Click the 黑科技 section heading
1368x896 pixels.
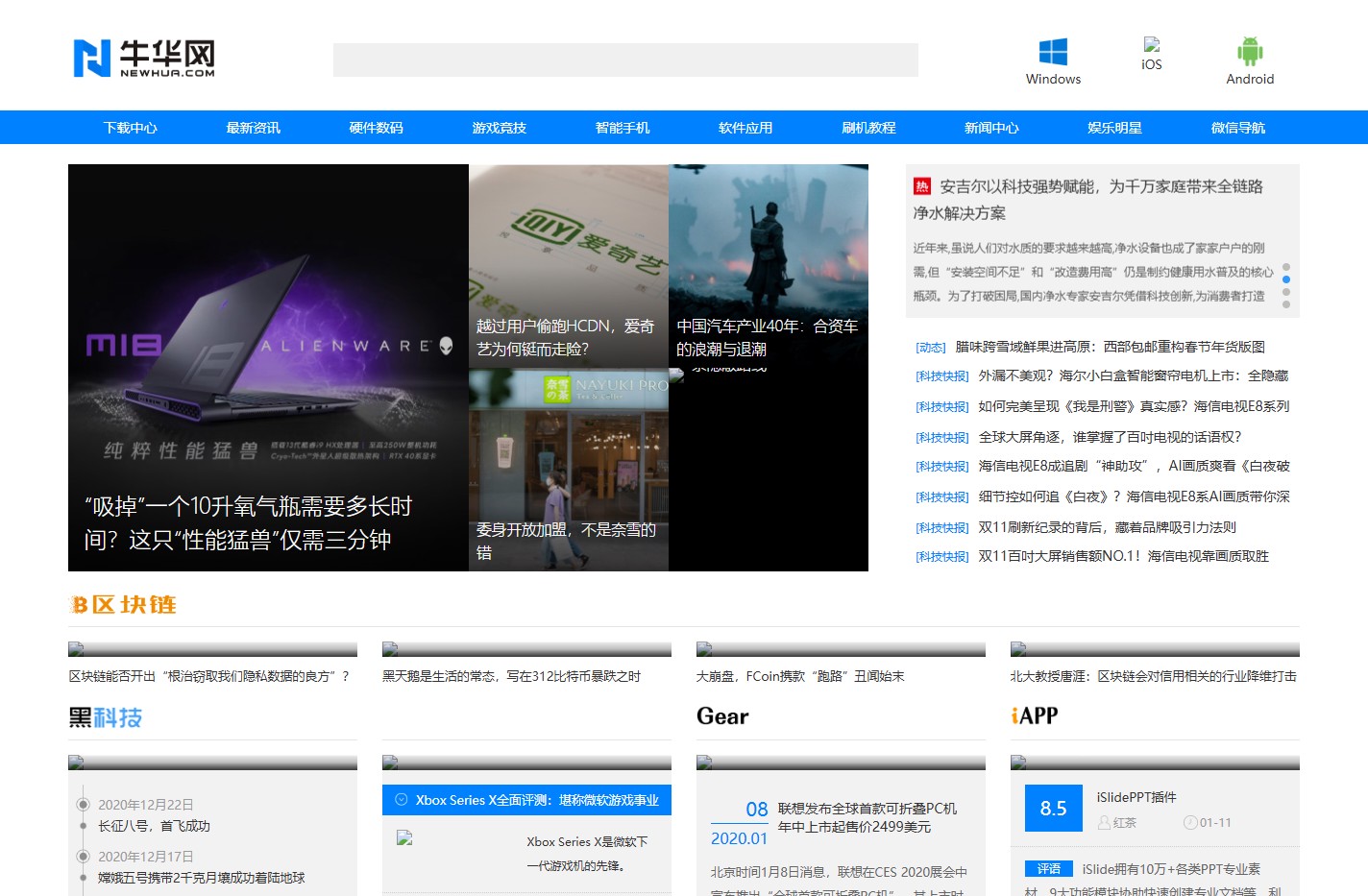pos(106,717)
